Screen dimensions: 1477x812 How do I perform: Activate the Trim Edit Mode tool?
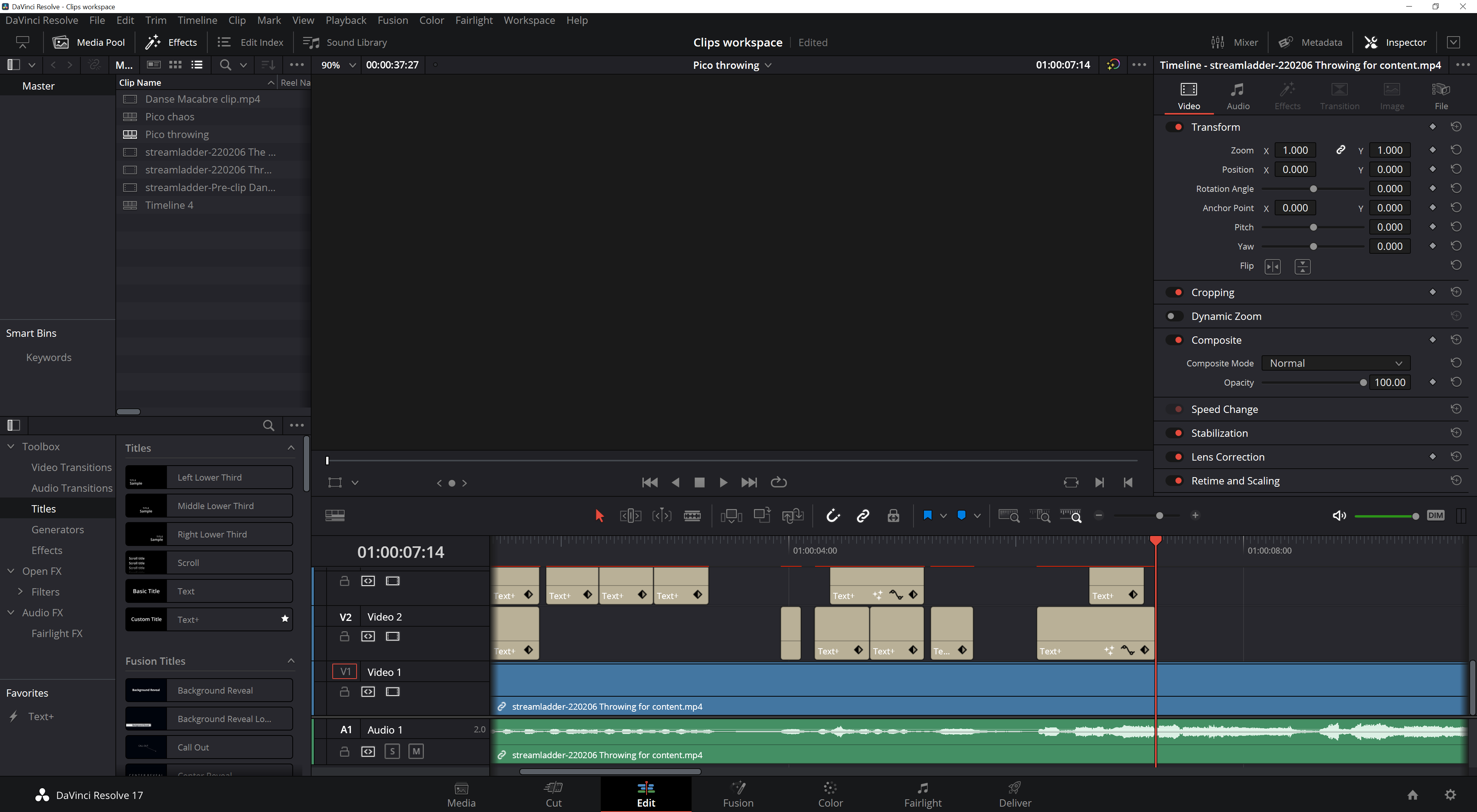[630, 516]
